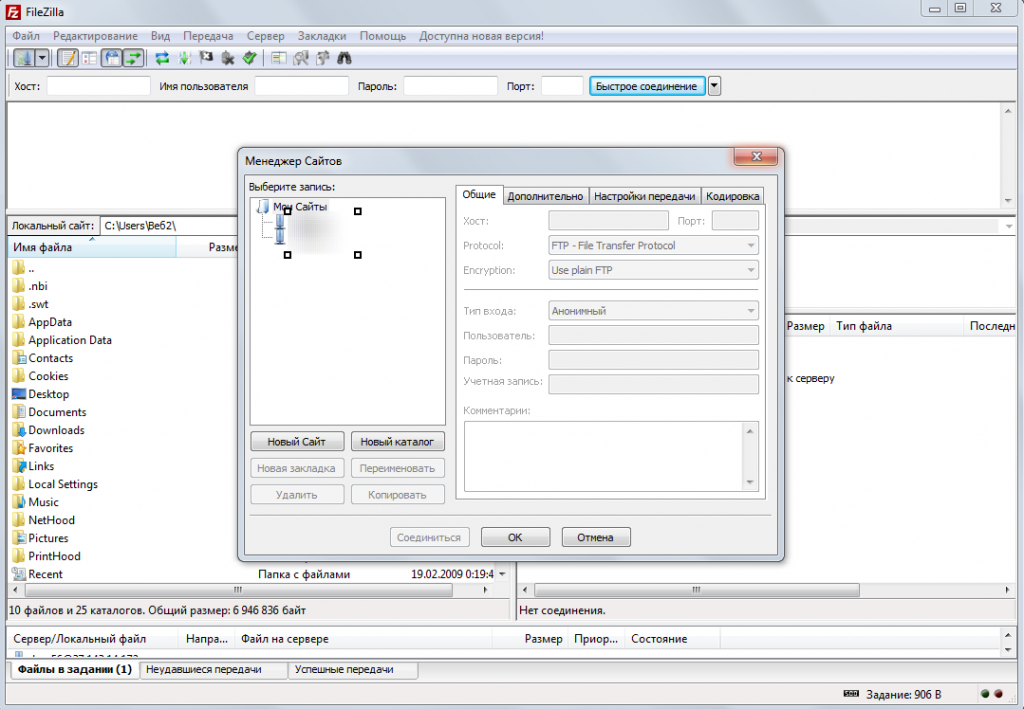This screenshot has width=1024, height=709.
Task: Open the filename filters toolbar icon
Action: coord(279,58)
